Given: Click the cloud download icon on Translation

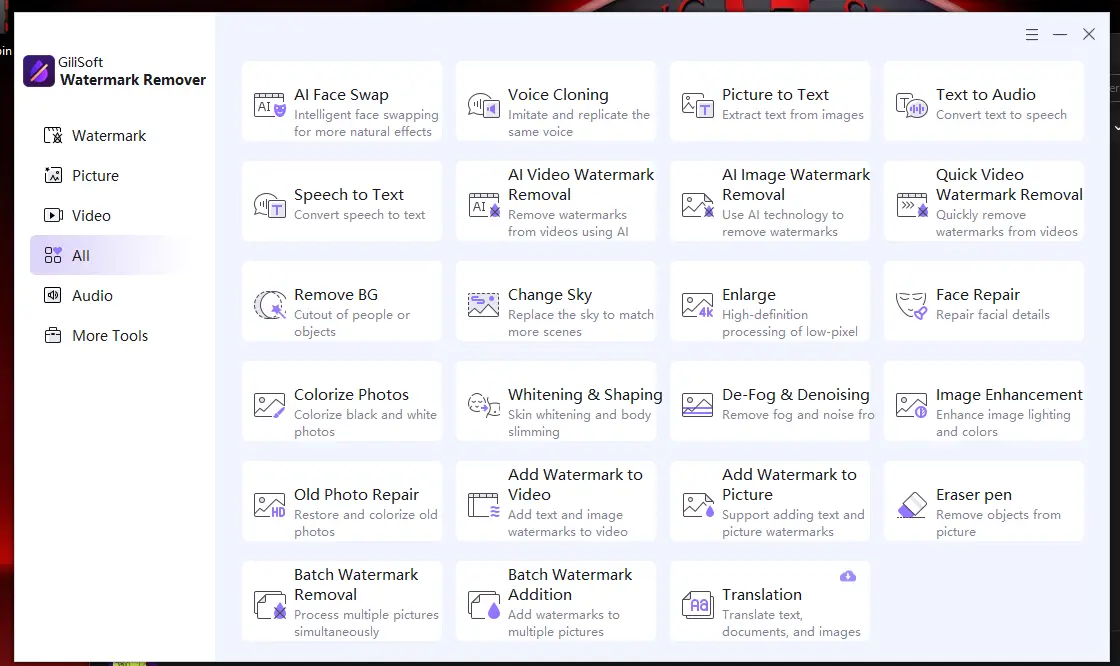Looking at the screenshot, I should coord(848,576).
